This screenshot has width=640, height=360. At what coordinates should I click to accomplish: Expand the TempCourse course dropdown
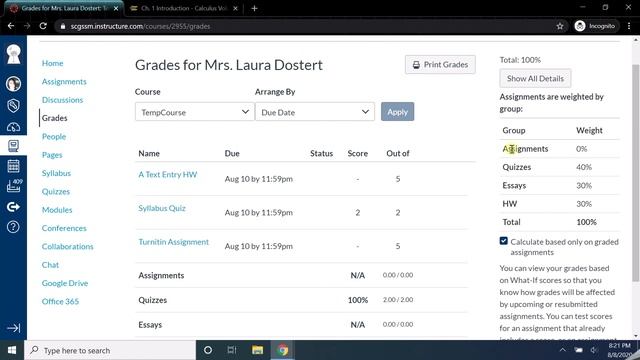tap(194, 112)
